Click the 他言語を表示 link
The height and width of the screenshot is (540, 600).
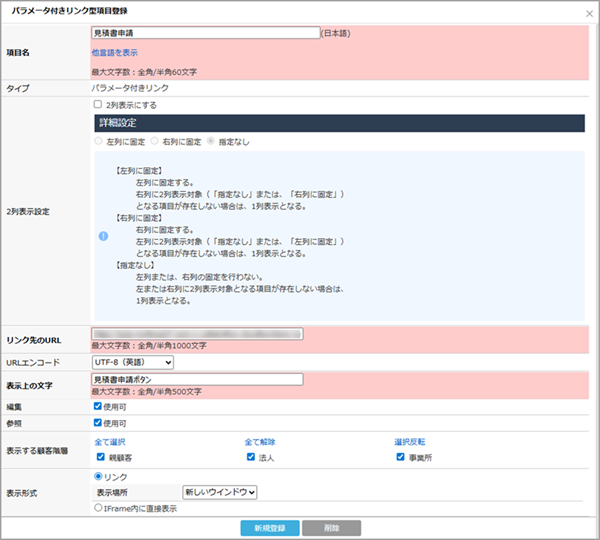point(115,52)
